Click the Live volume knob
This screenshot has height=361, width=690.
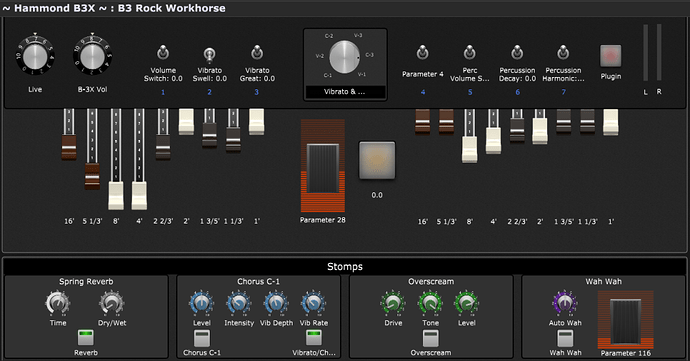35,57
